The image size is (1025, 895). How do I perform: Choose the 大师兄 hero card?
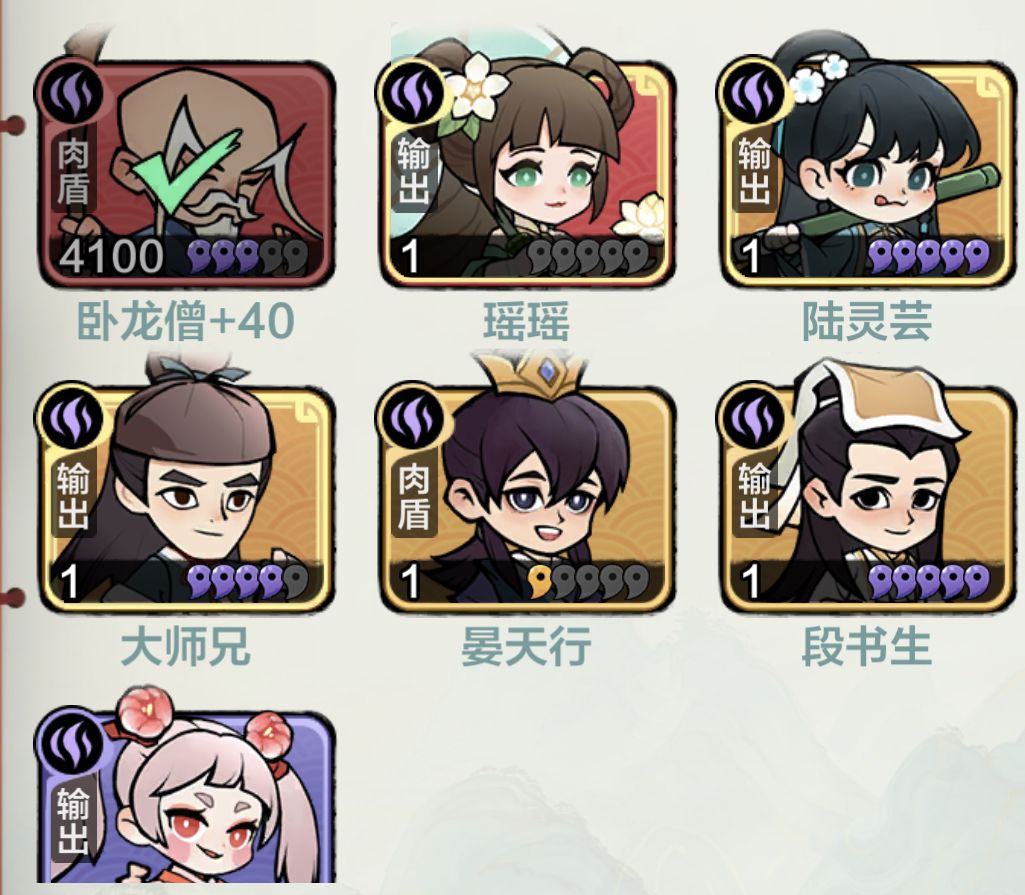(185, 497)
